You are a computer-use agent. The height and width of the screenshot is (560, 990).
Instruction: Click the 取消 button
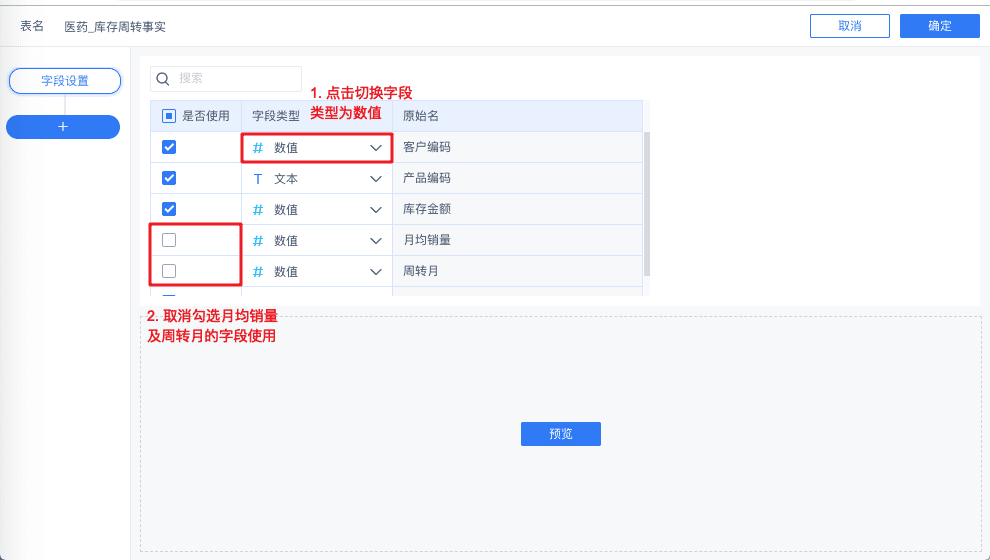click(850, 26)
